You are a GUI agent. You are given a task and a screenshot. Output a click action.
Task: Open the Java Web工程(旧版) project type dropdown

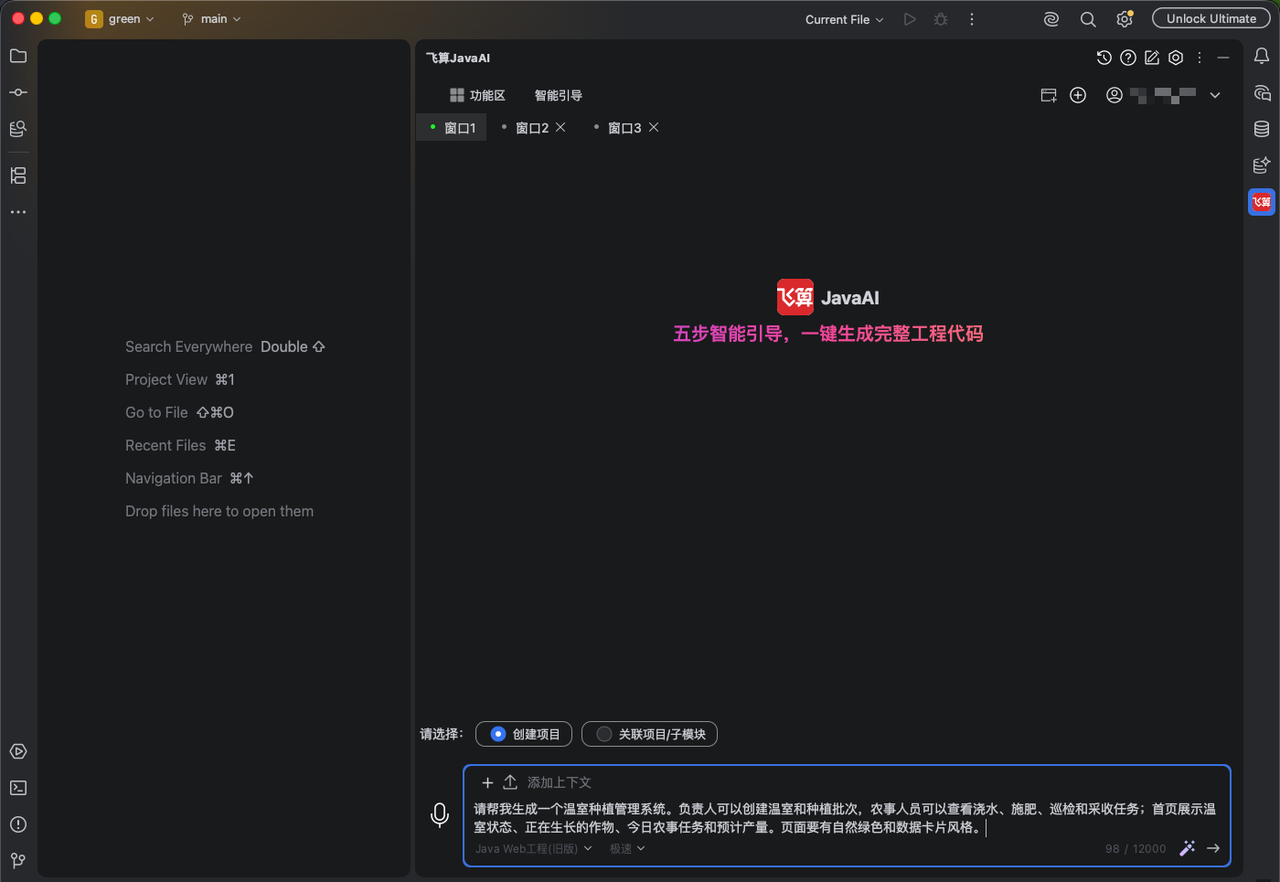(534, 848)
